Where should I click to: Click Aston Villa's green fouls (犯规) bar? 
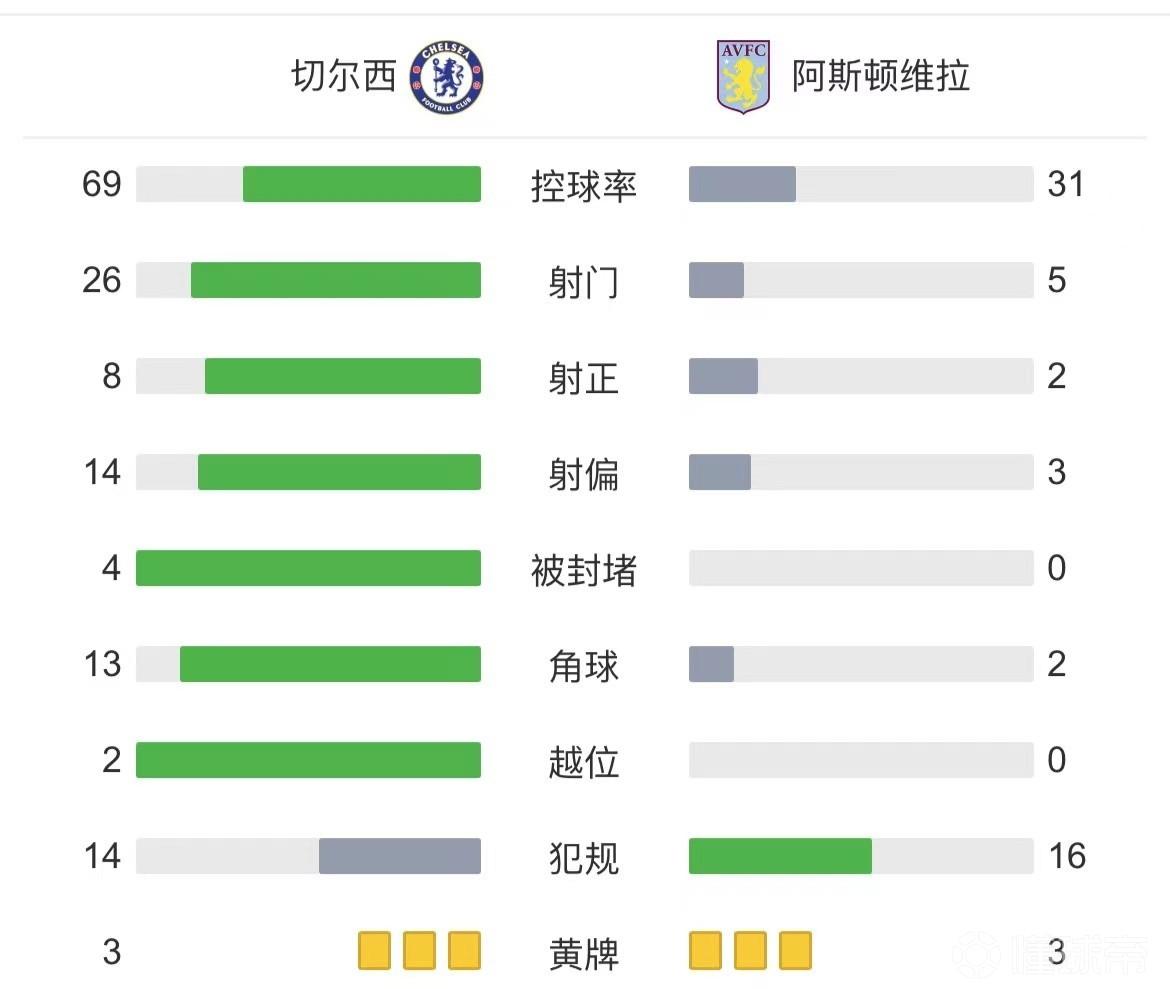780,856
